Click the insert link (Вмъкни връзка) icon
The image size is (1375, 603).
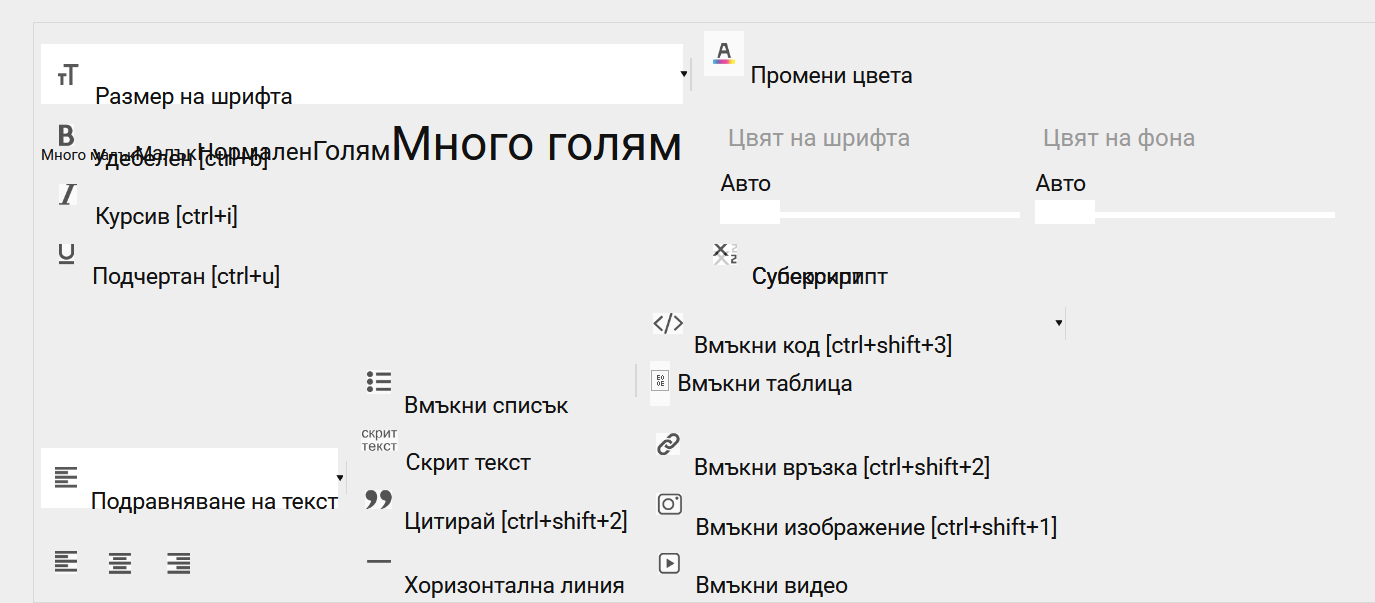(668, 444)
